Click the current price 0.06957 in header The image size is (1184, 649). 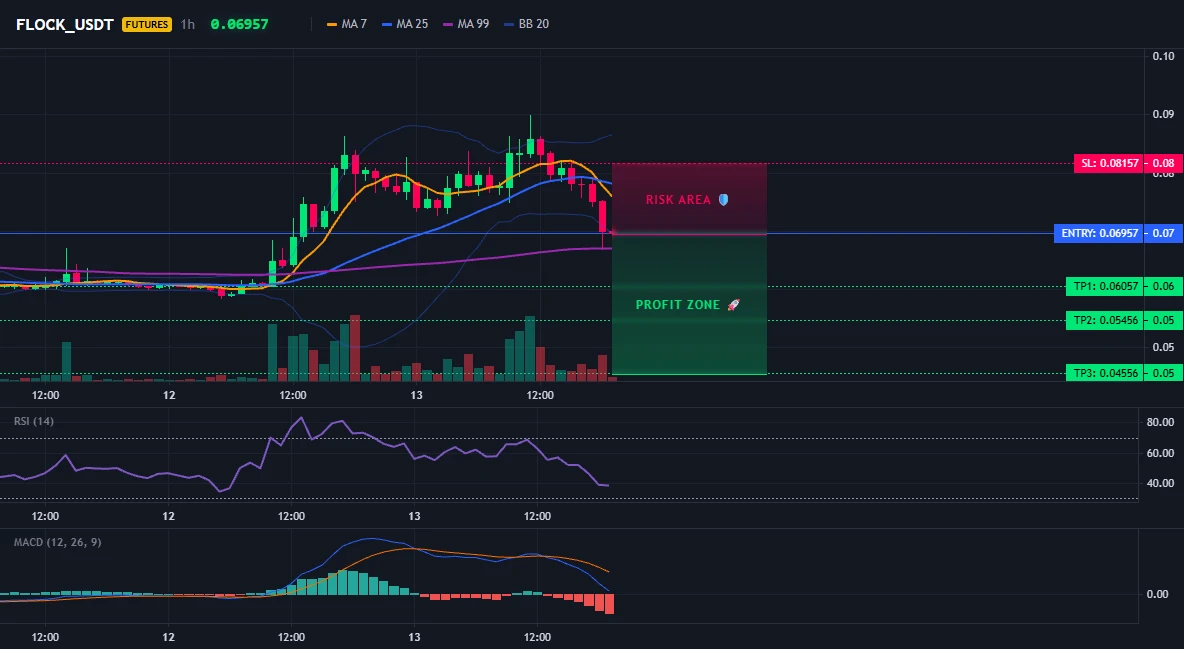(239, 24)
